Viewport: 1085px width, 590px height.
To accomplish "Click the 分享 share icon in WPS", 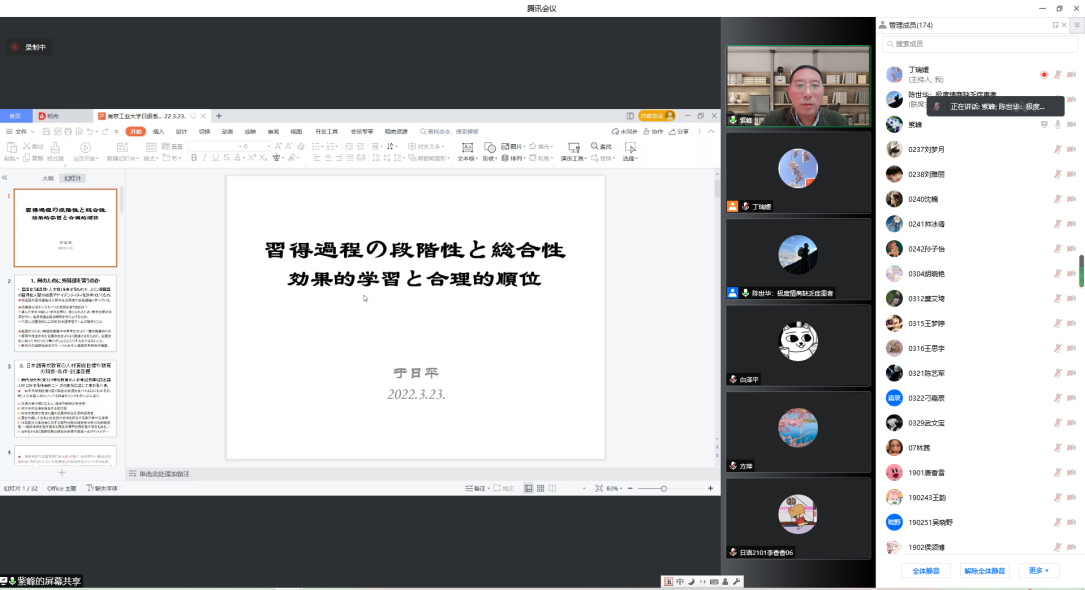I will point(679,131).
